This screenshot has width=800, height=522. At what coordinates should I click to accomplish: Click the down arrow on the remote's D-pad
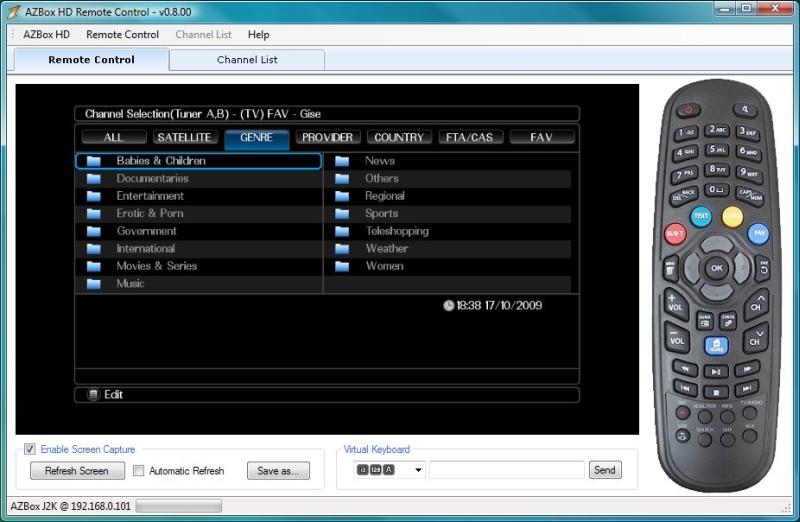click(x=716, y=293)
